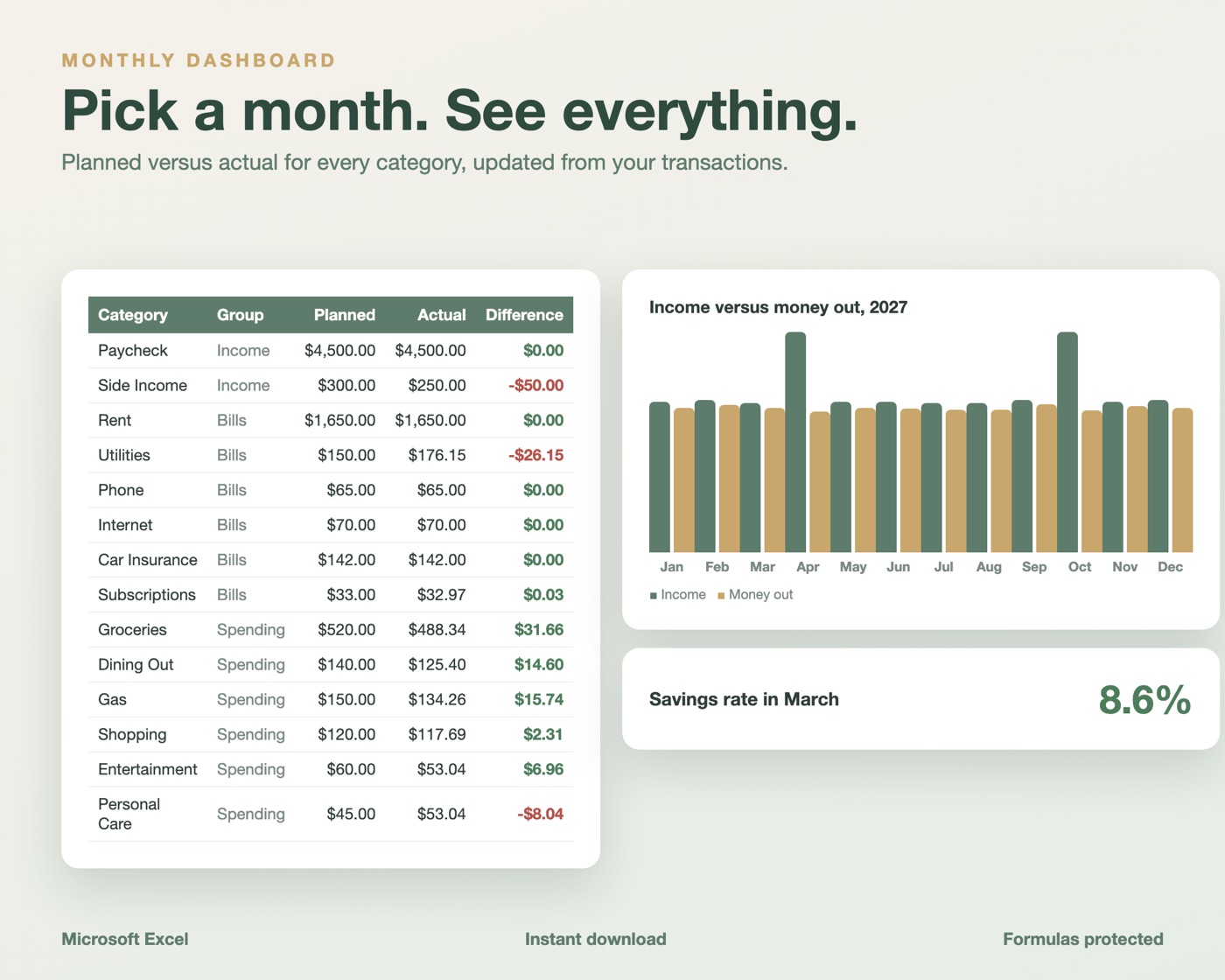The width and height of the screenshot is (1225, 980).
Task: Select the Phone category cell
Action: pos(121,490)
